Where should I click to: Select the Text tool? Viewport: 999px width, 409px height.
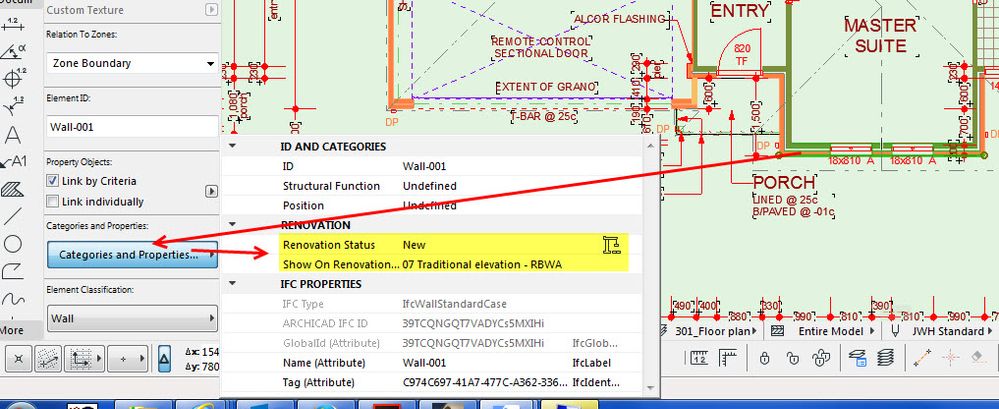[x=13, y=134]
